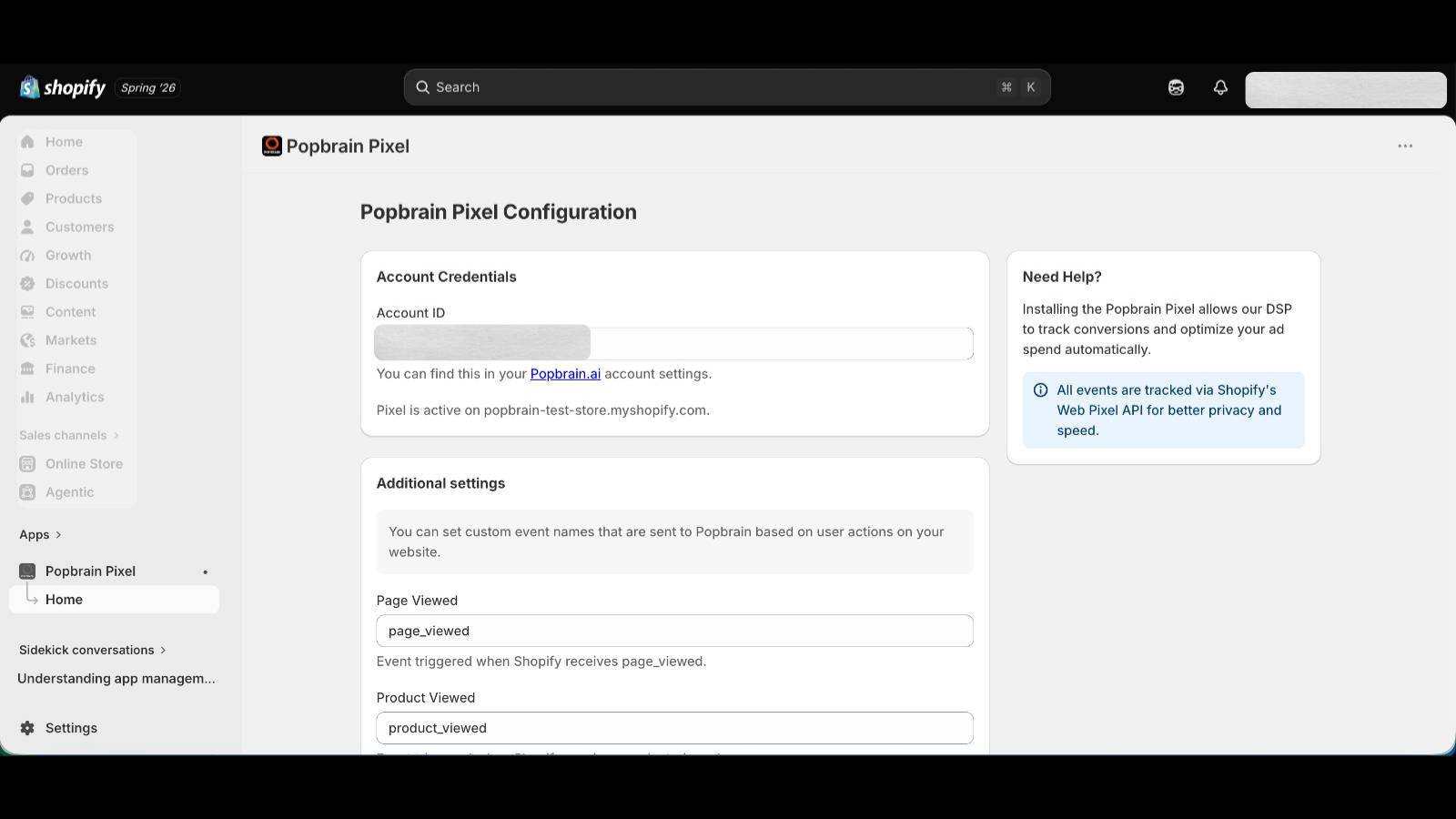Click the Orders icon in the sidebar
This screenshot has width=1456, height=819.
click(27, 170)
